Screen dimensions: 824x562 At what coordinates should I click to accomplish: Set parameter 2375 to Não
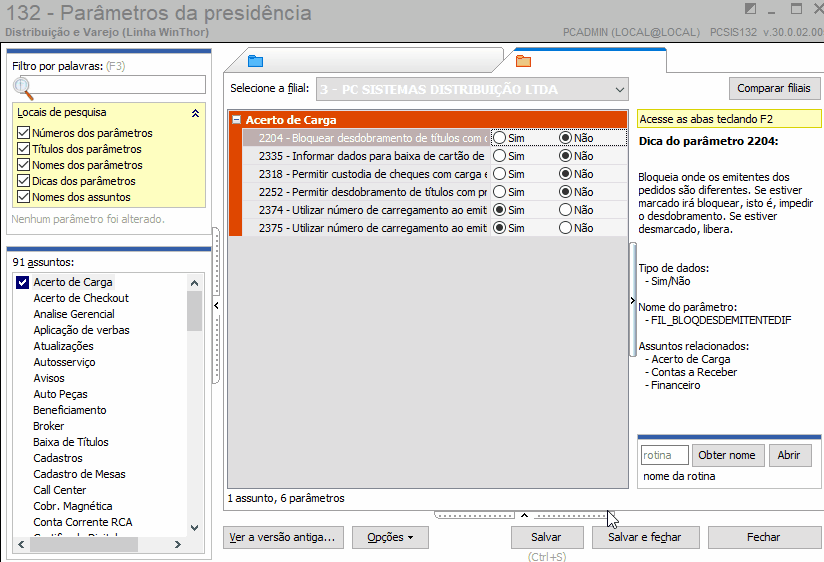(x=565, y=228)
